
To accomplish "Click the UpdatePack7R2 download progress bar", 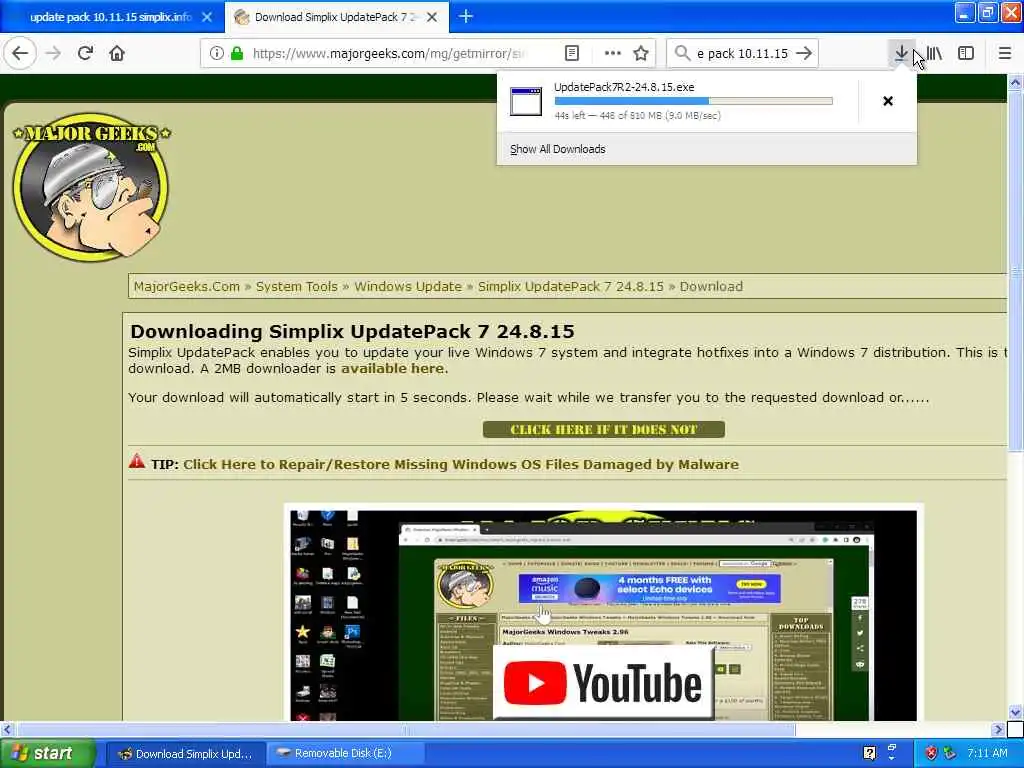I will click(694, 101).
